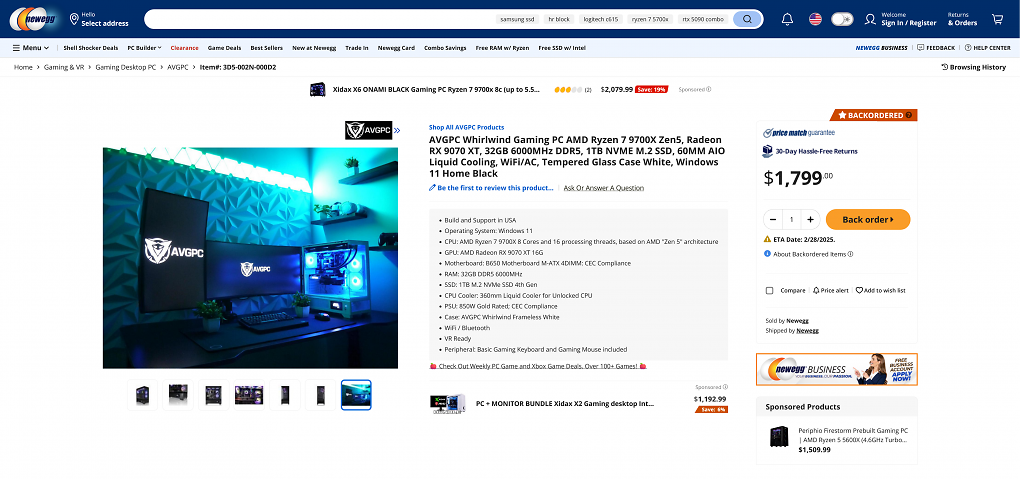Open Newegg Business link
The height and width of the screenshot is (479, 1020).
[881, 48]
